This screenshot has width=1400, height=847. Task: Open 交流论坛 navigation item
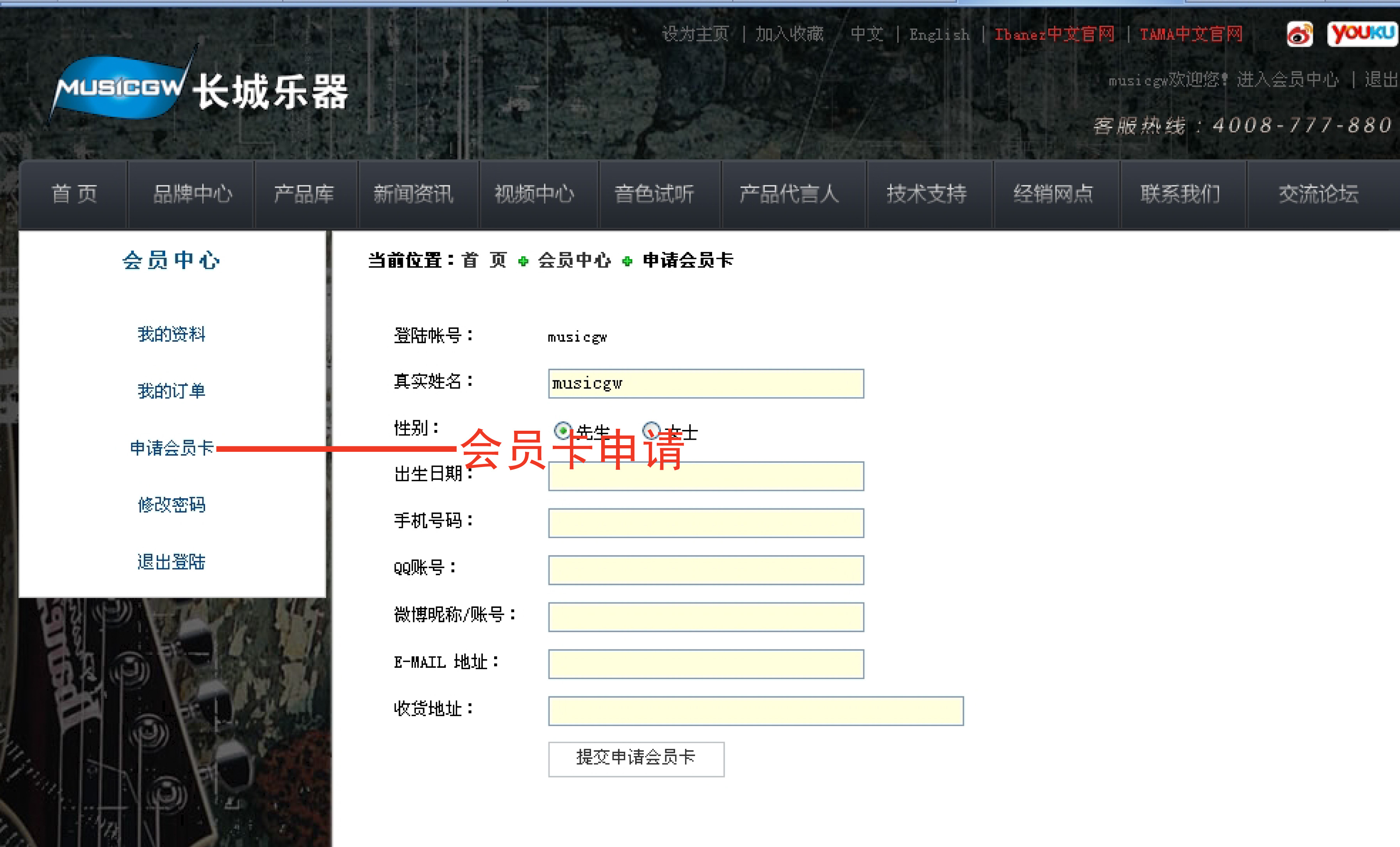[x=1318, y=194]
